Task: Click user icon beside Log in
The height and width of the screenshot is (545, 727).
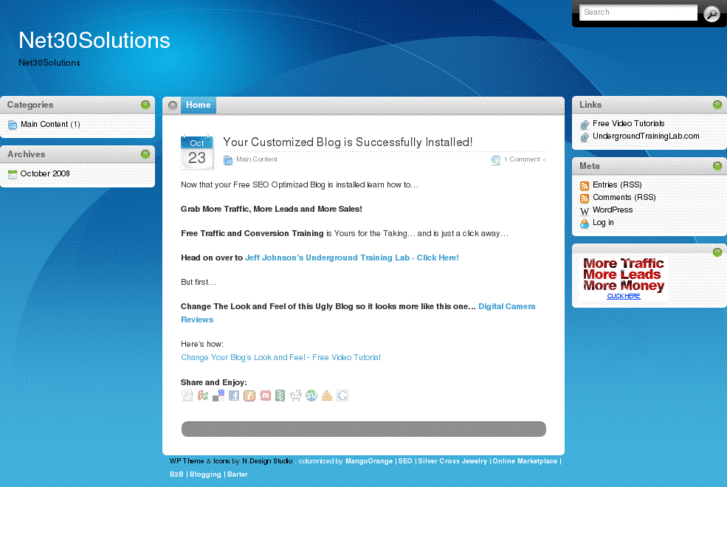Action: pos(585,223)
